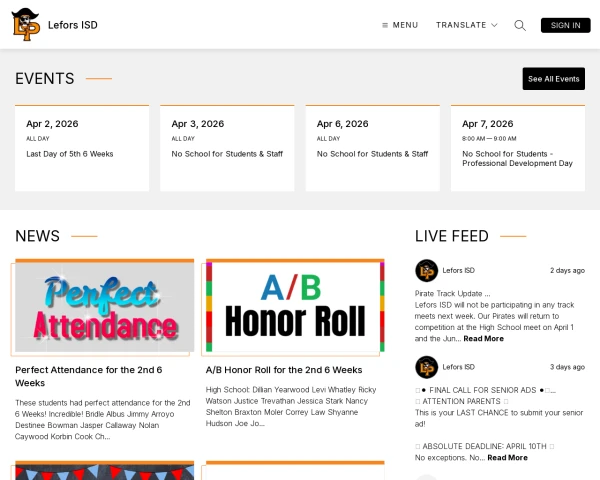Click Perfect Attendance article excerpt text
Image resolution: width=600 pixels, height=480 pixels.
103,420
